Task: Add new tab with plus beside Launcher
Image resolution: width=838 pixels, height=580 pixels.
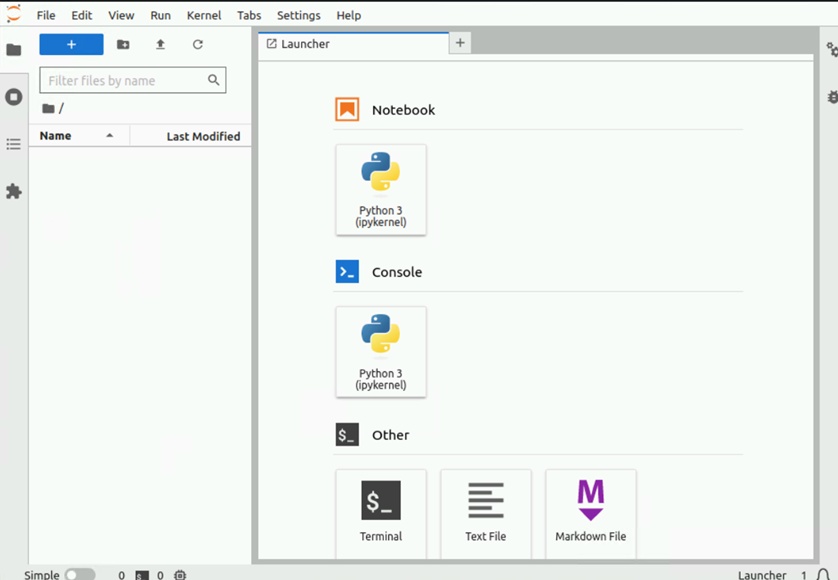Action: coord(460,43)
